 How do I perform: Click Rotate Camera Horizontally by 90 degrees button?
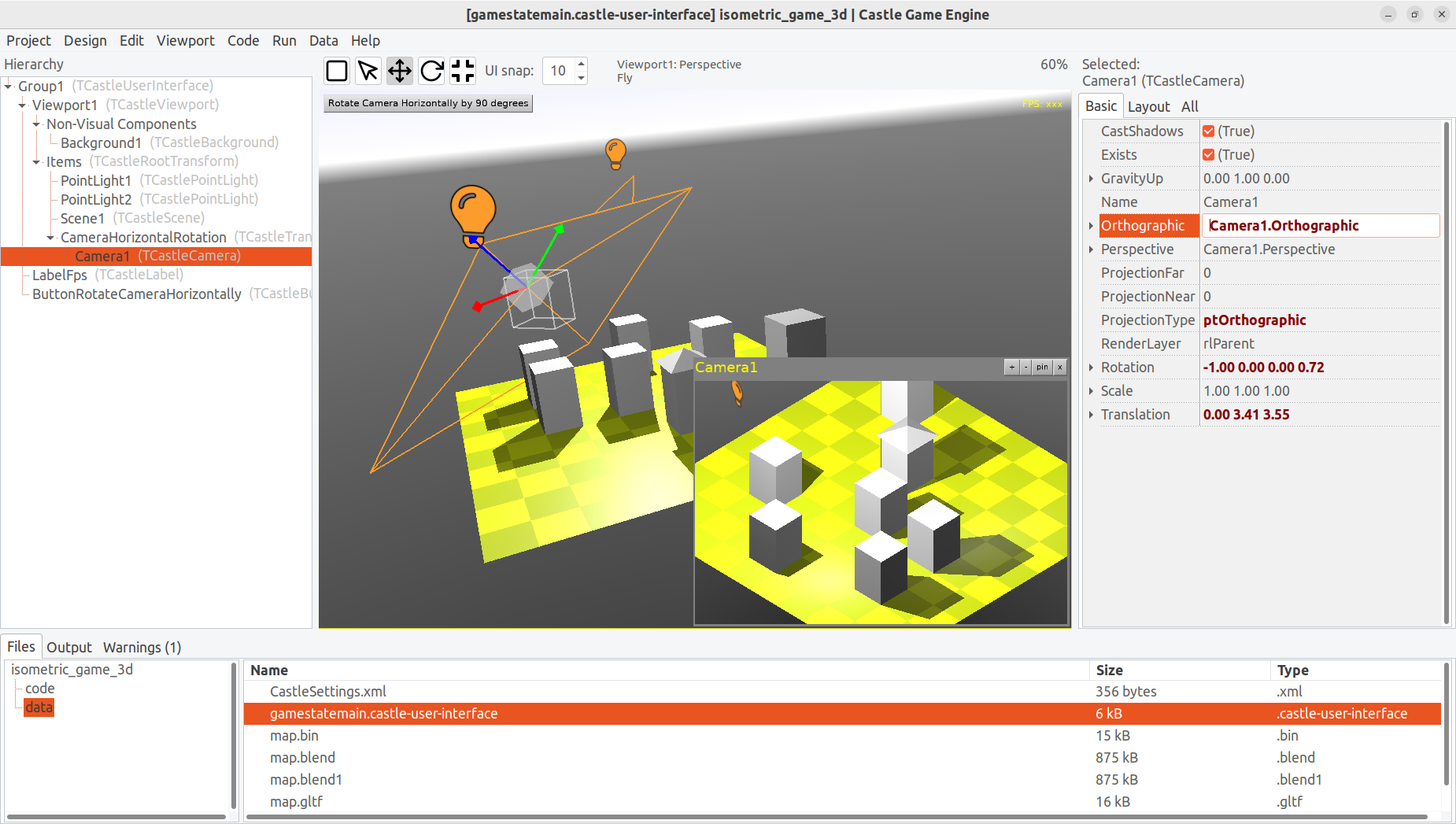[x=428, y=103]
